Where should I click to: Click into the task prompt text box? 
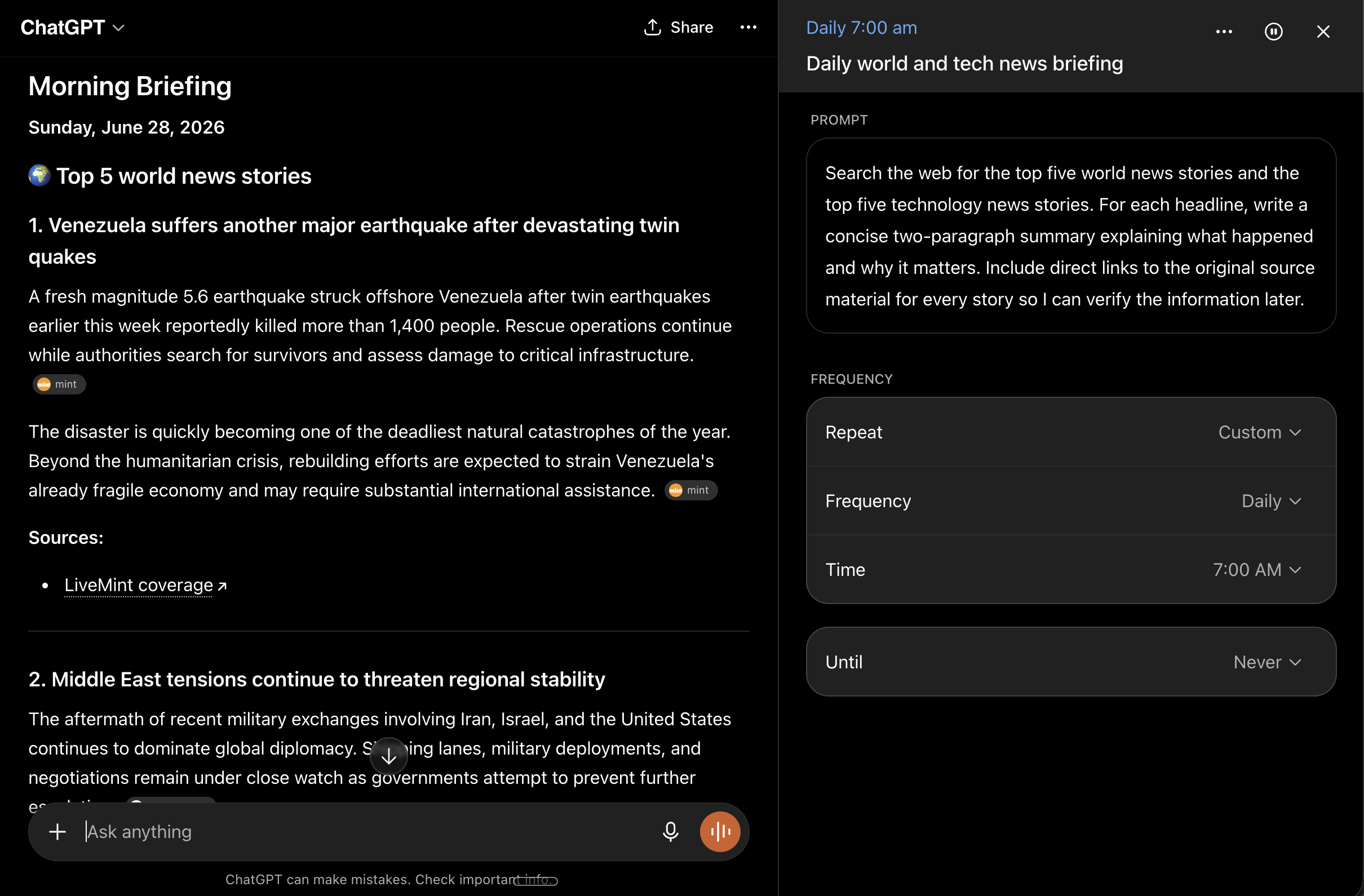(1071, 236)
